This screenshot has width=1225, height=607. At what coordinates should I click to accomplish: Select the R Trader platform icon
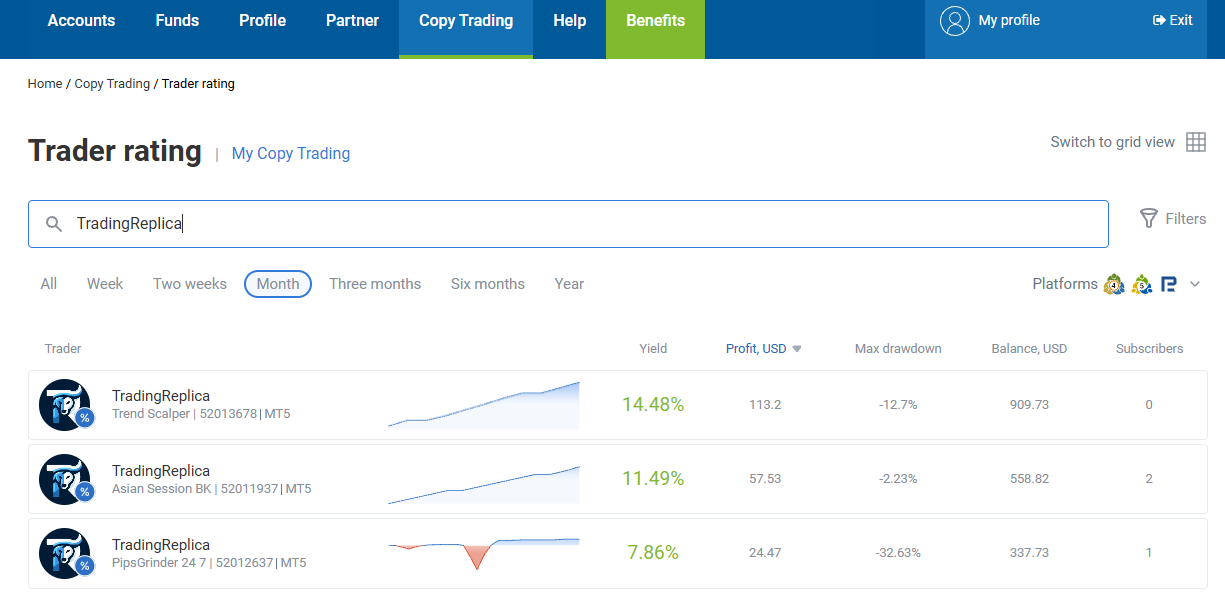click(x=1169, y=285)
